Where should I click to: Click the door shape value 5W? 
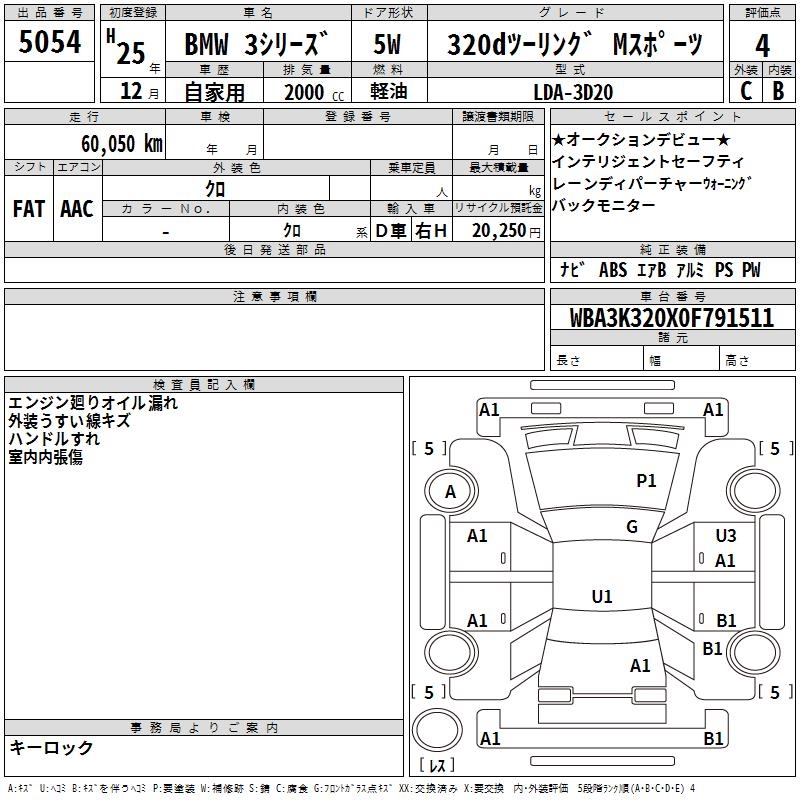click(387, 44)
